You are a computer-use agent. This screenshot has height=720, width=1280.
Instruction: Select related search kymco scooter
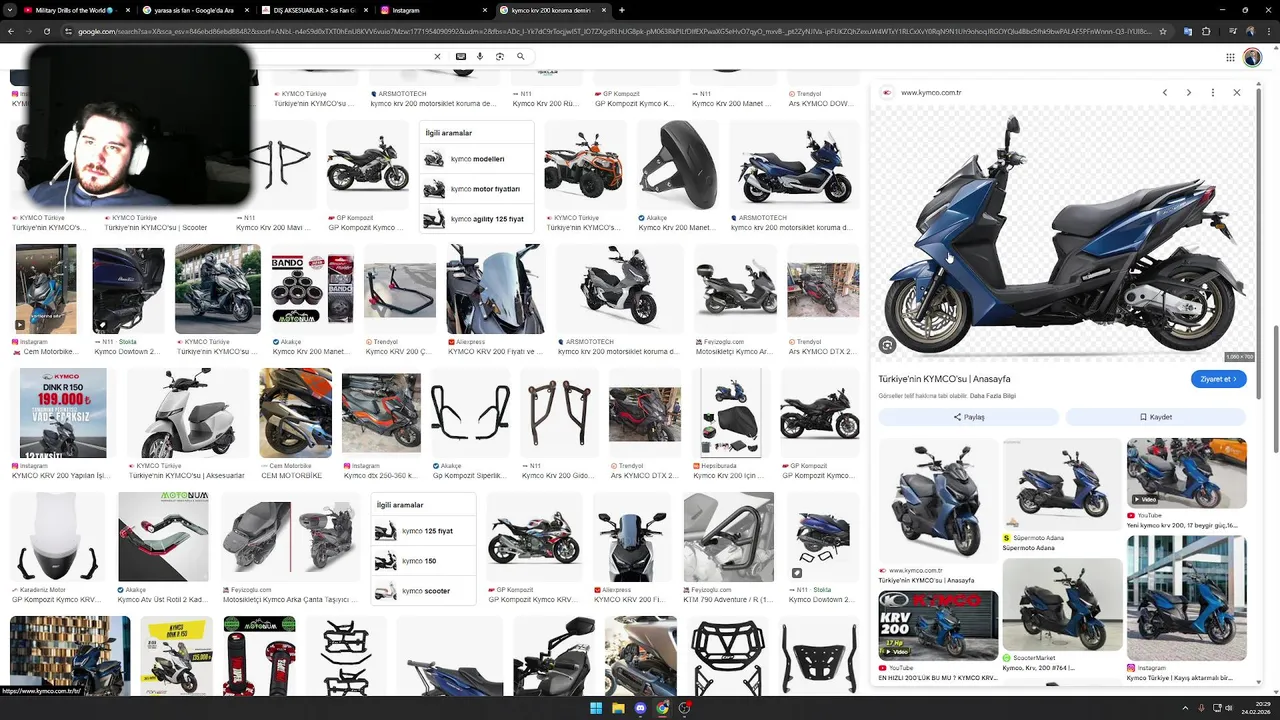[424, 591]
